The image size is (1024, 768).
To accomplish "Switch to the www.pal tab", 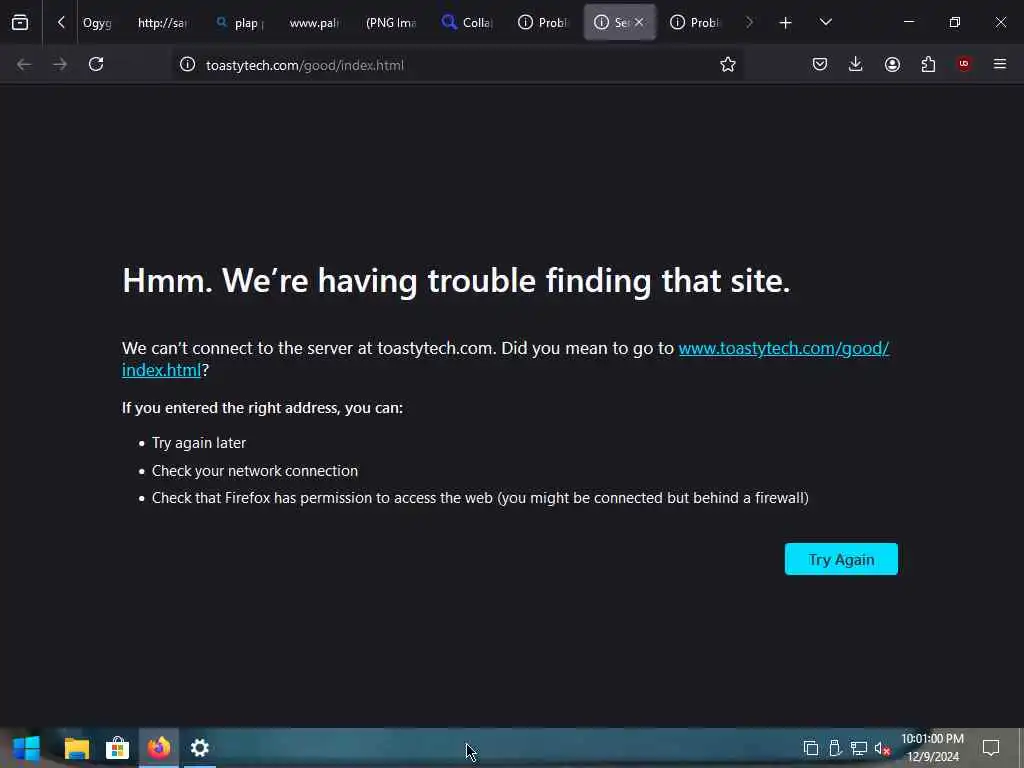I will (315, 23).
